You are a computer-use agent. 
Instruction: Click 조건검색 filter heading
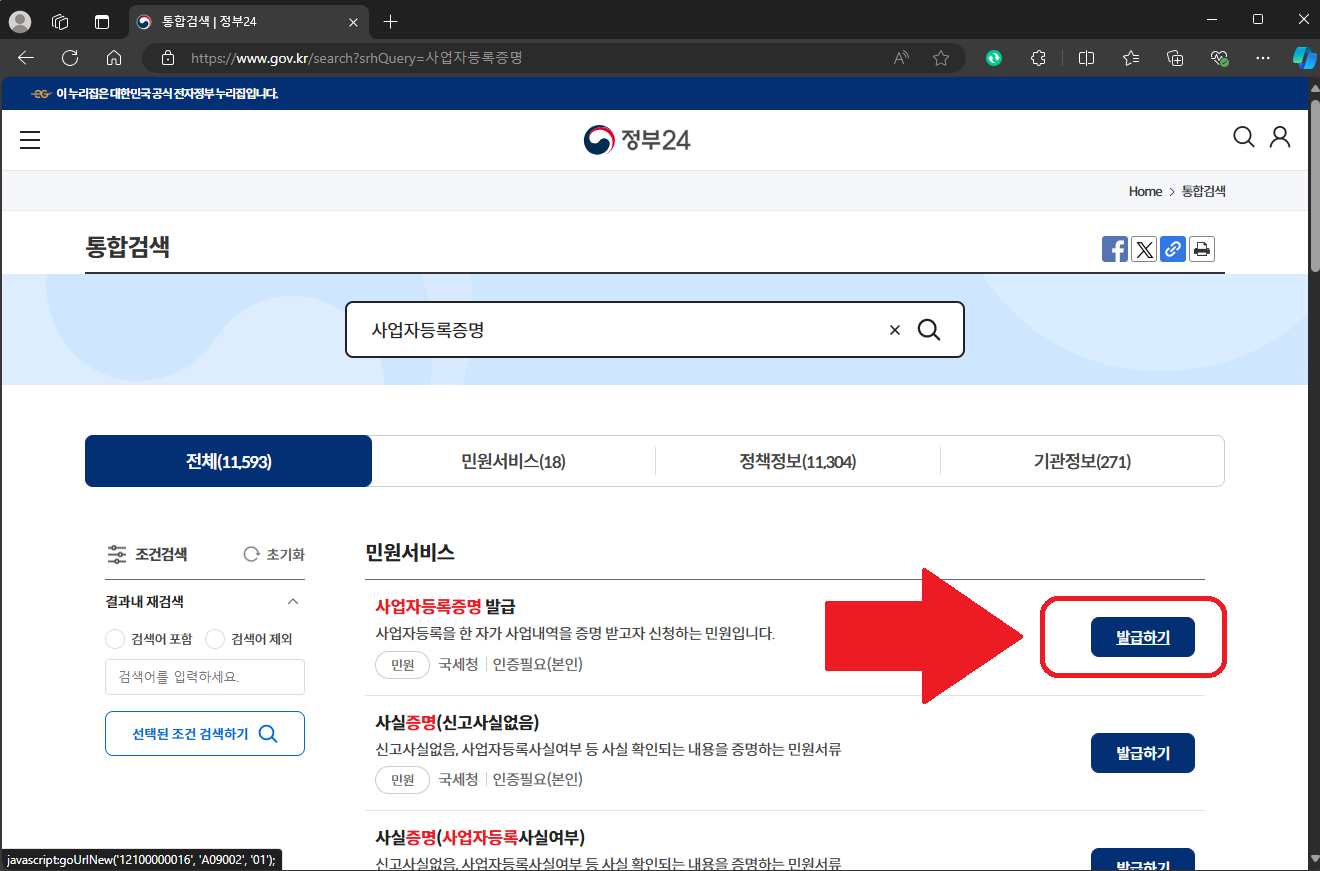(147, 554)
